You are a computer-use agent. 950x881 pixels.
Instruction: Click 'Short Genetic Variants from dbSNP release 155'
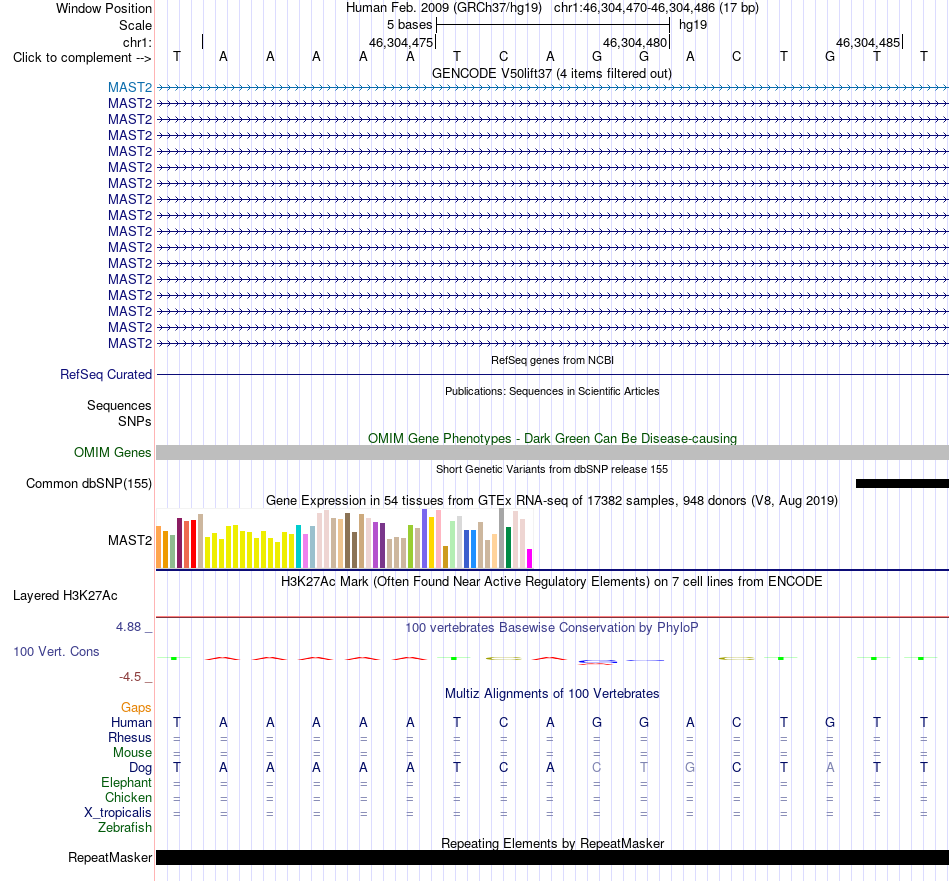click(x=552, y=469)
